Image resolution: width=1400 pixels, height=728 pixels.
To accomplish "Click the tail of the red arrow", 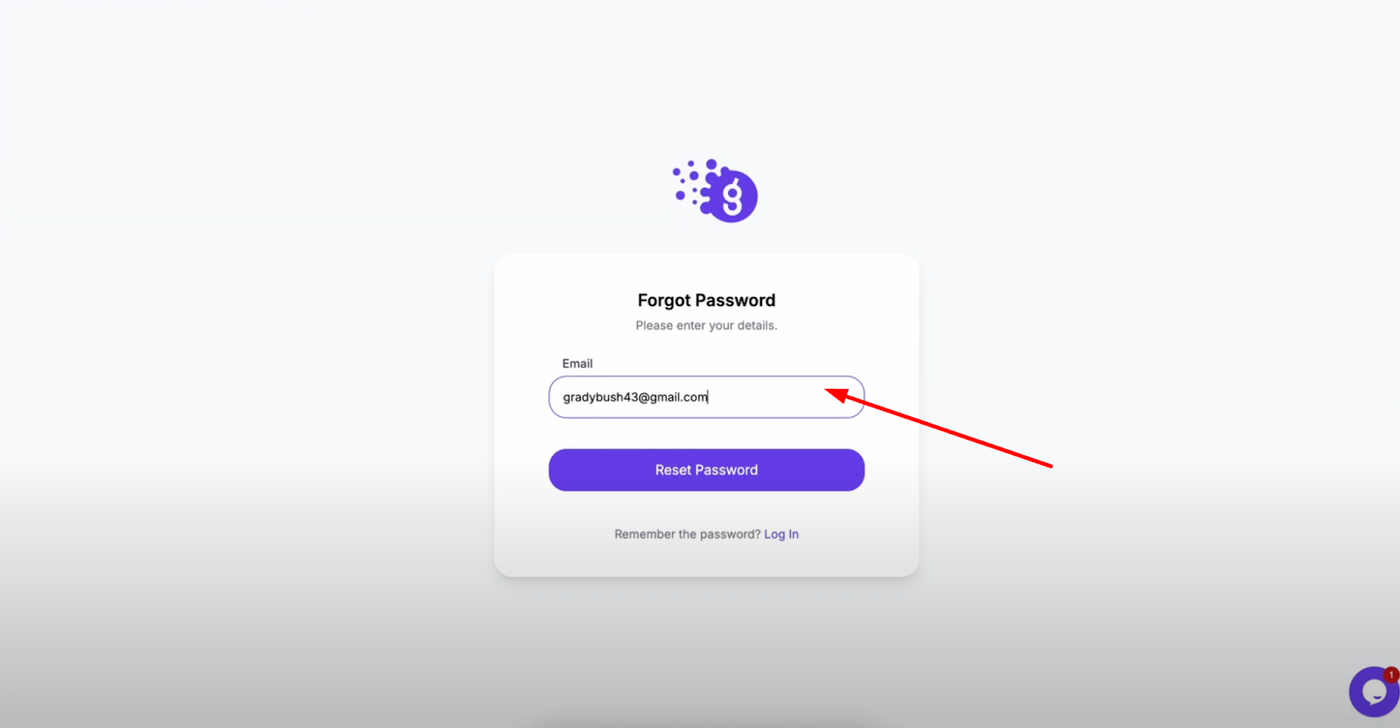I will [1048, 465].
